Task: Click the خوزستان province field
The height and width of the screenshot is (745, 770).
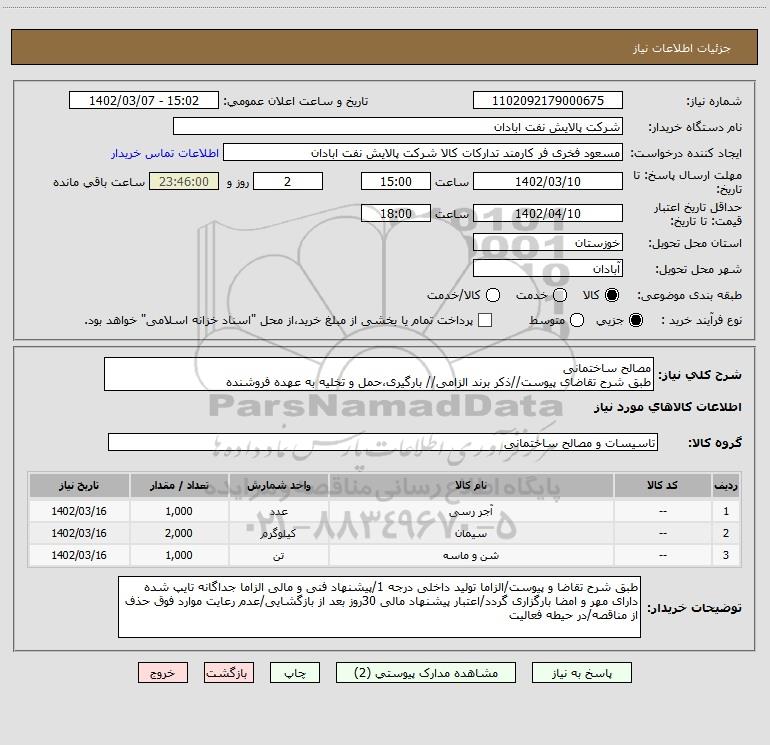Action: pos(548,243)
